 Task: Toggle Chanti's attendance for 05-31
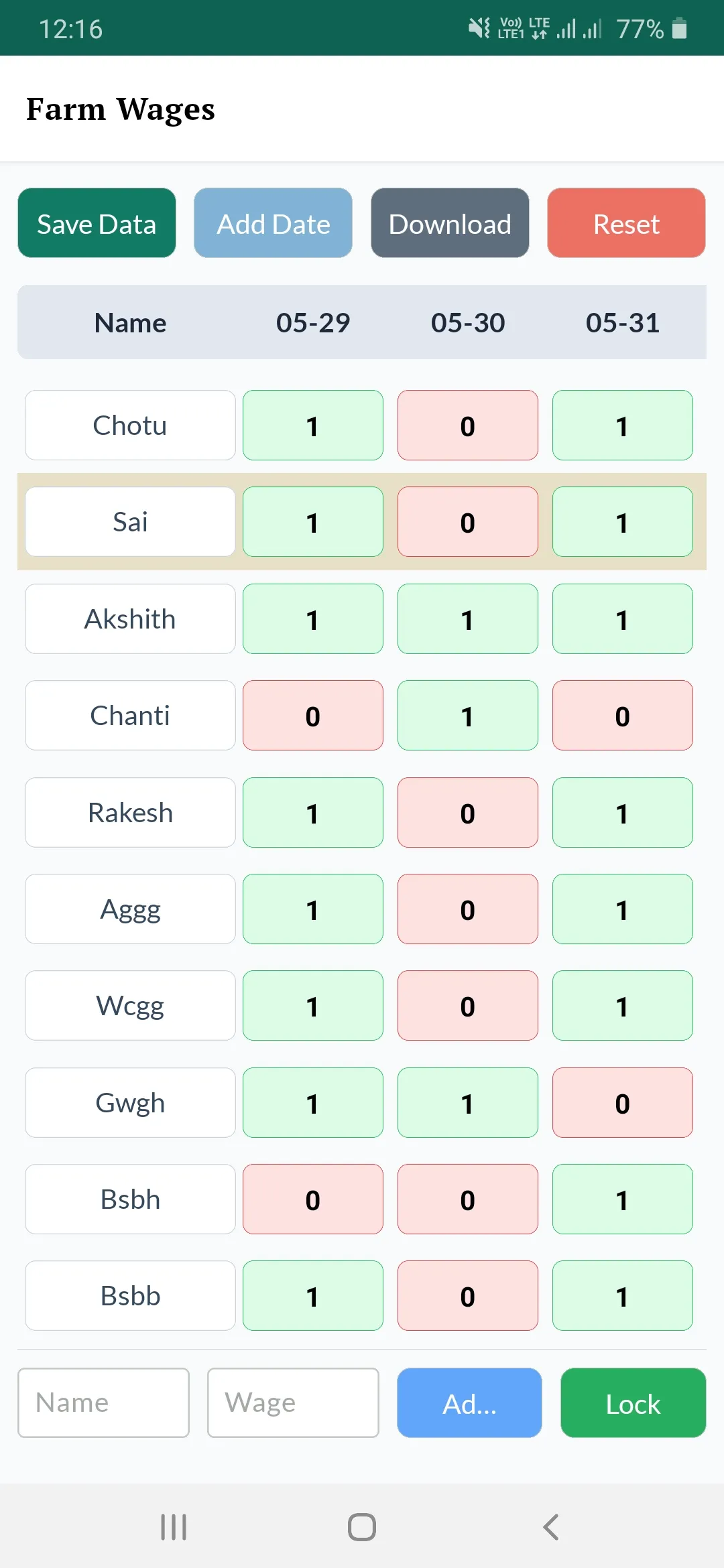point(622,716)
